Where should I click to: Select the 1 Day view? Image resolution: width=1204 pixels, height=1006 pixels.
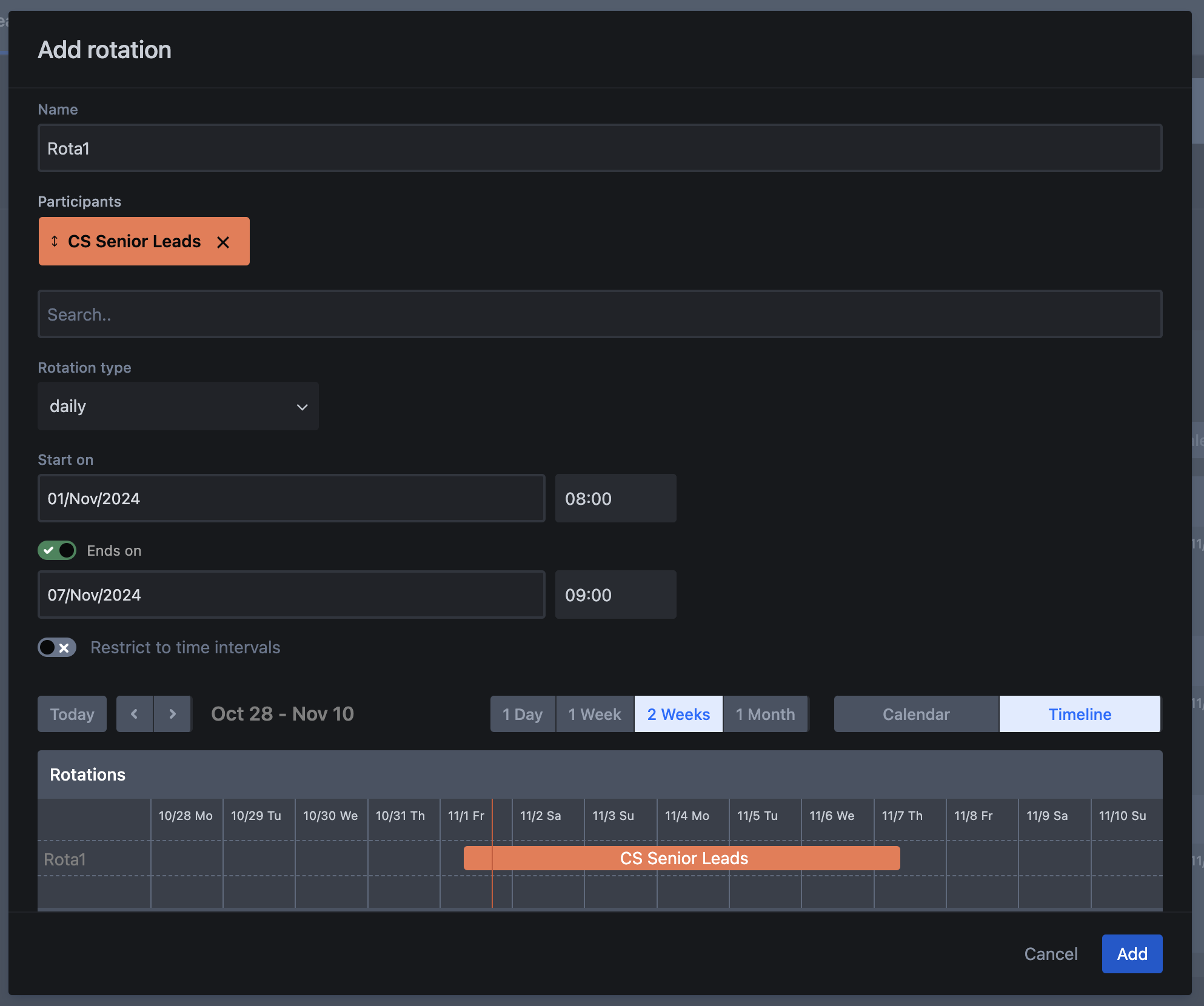point(523,714)
